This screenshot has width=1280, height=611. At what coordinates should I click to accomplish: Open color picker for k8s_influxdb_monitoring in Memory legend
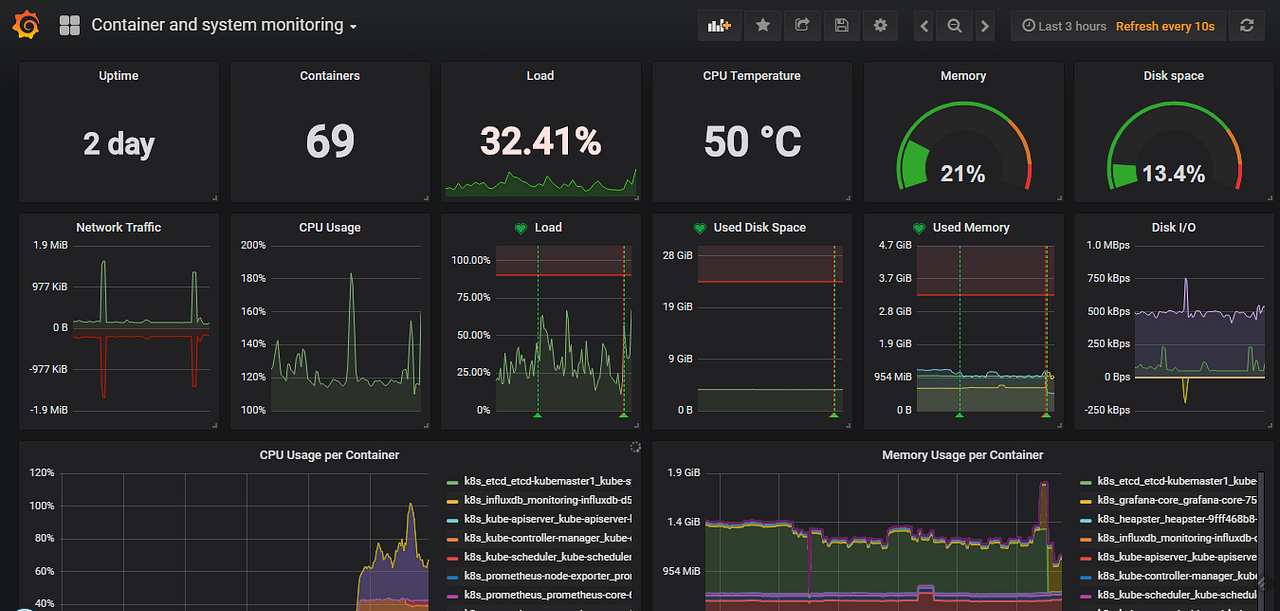(x=1086, y=539)
